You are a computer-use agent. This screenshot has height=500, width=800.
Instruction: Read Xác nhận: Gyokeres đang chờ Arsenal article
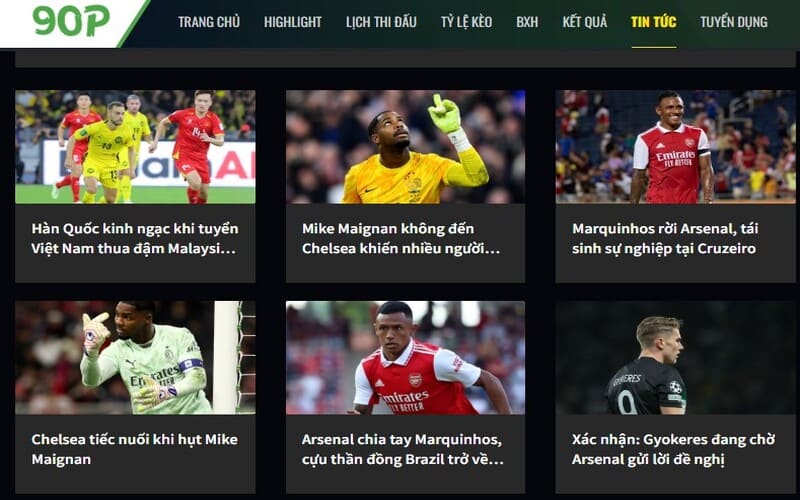[x=673, y=449]
